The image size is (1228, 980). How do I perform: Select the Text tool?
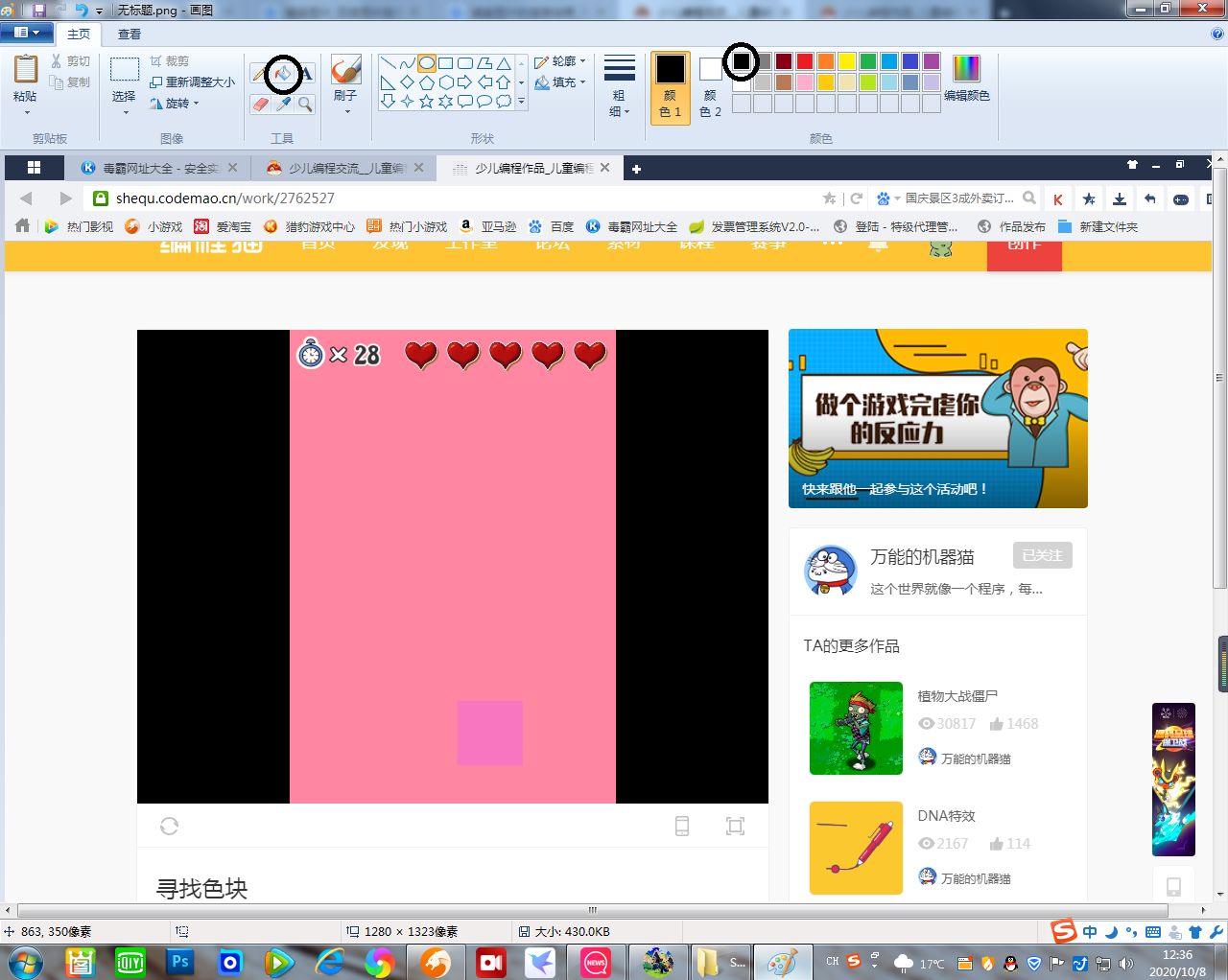tap(305, 74)
